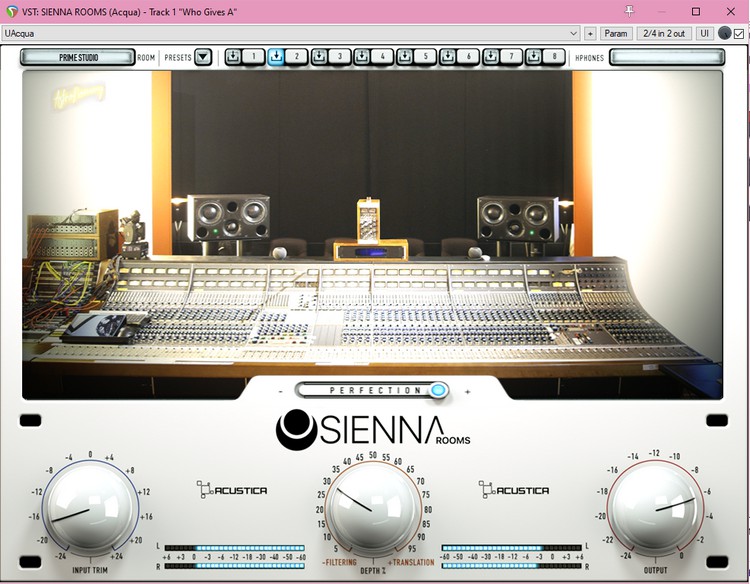
Task: Click the INPUT TRIM label
Action: tap(90, 570)
